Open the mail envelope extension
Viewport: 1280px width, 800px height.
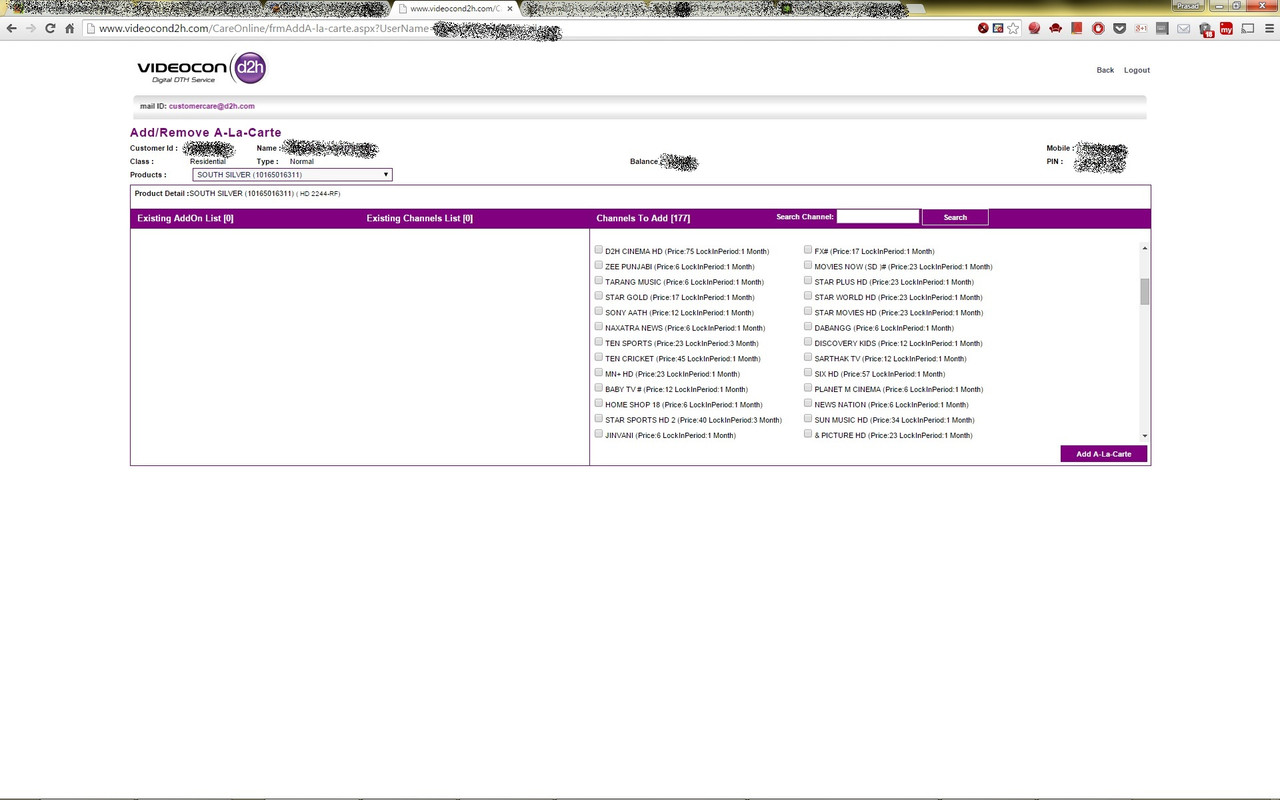click(x=1184, y=29)
